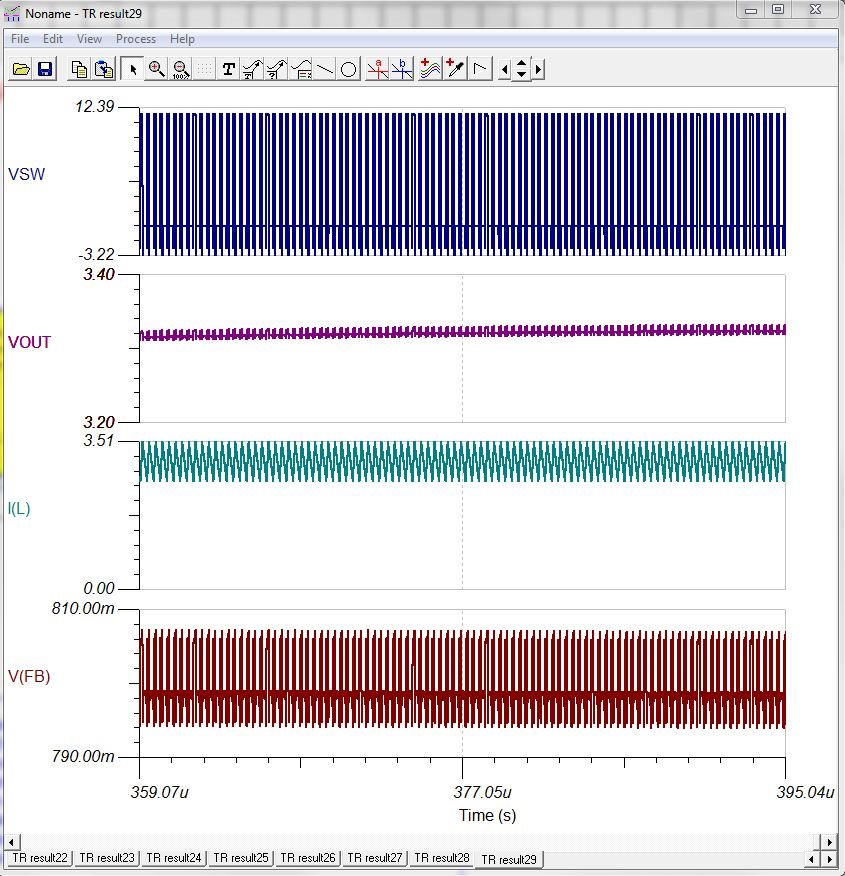The height and width of the screenshot is (876, 845).
Task: Open the File menu
Action: click(18, 39)
